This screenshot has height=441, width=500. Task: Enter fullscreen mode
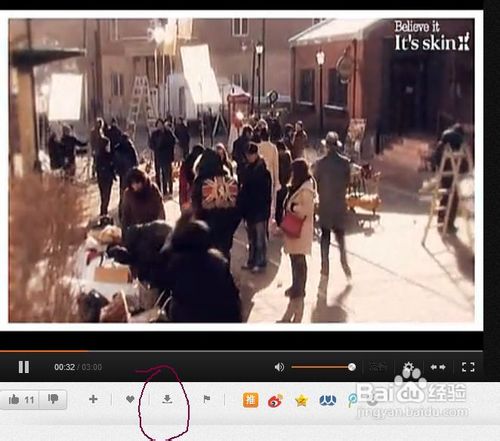click(468, 367)
